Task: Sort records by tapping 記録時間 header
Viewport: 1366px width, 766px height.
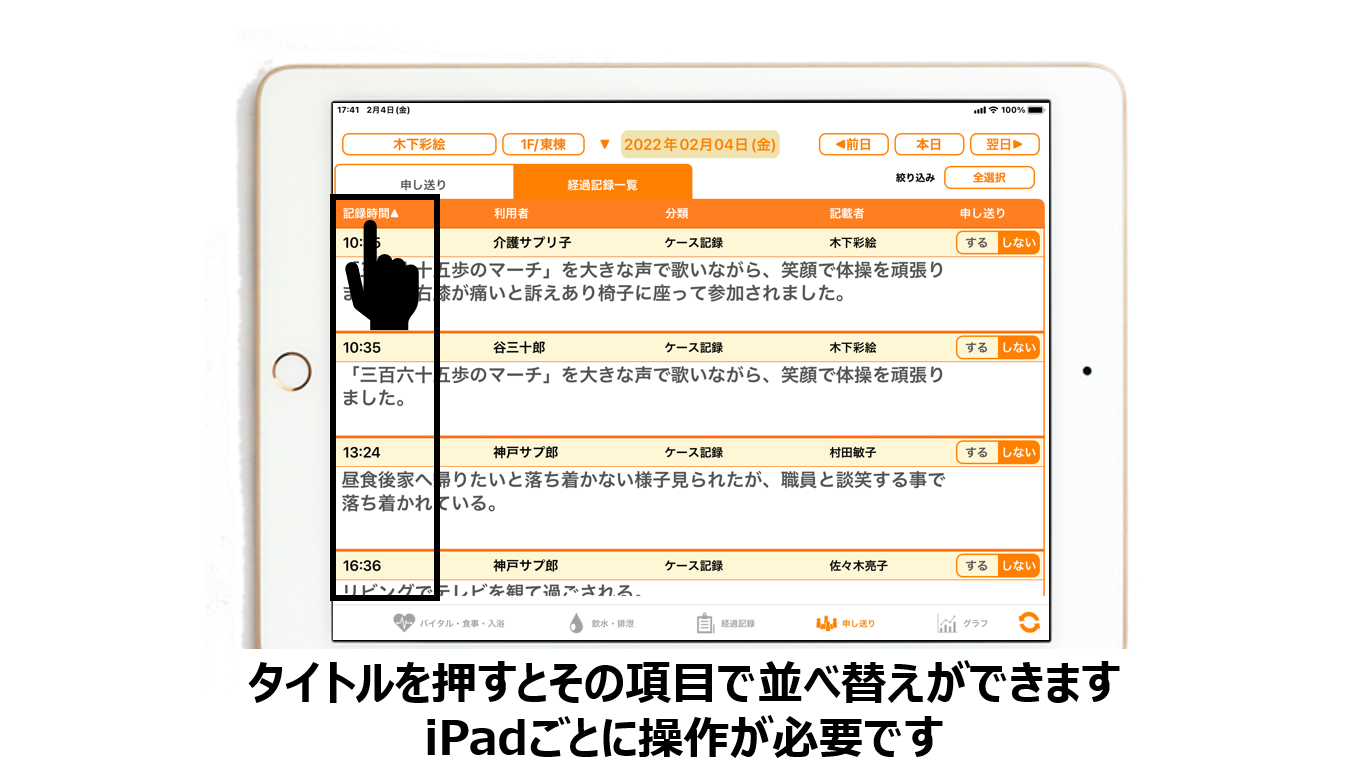Action: pos(369,212)
